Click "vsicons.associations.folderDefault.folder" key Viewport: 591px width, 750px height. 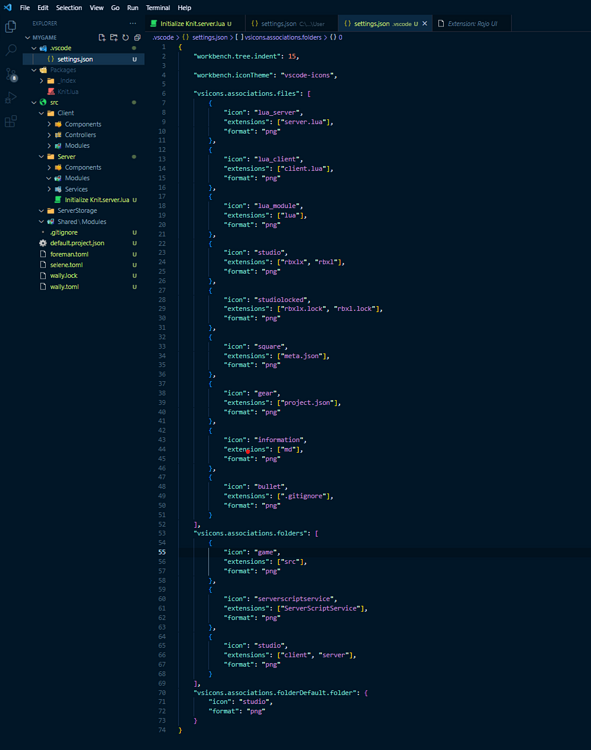point(275,693)
